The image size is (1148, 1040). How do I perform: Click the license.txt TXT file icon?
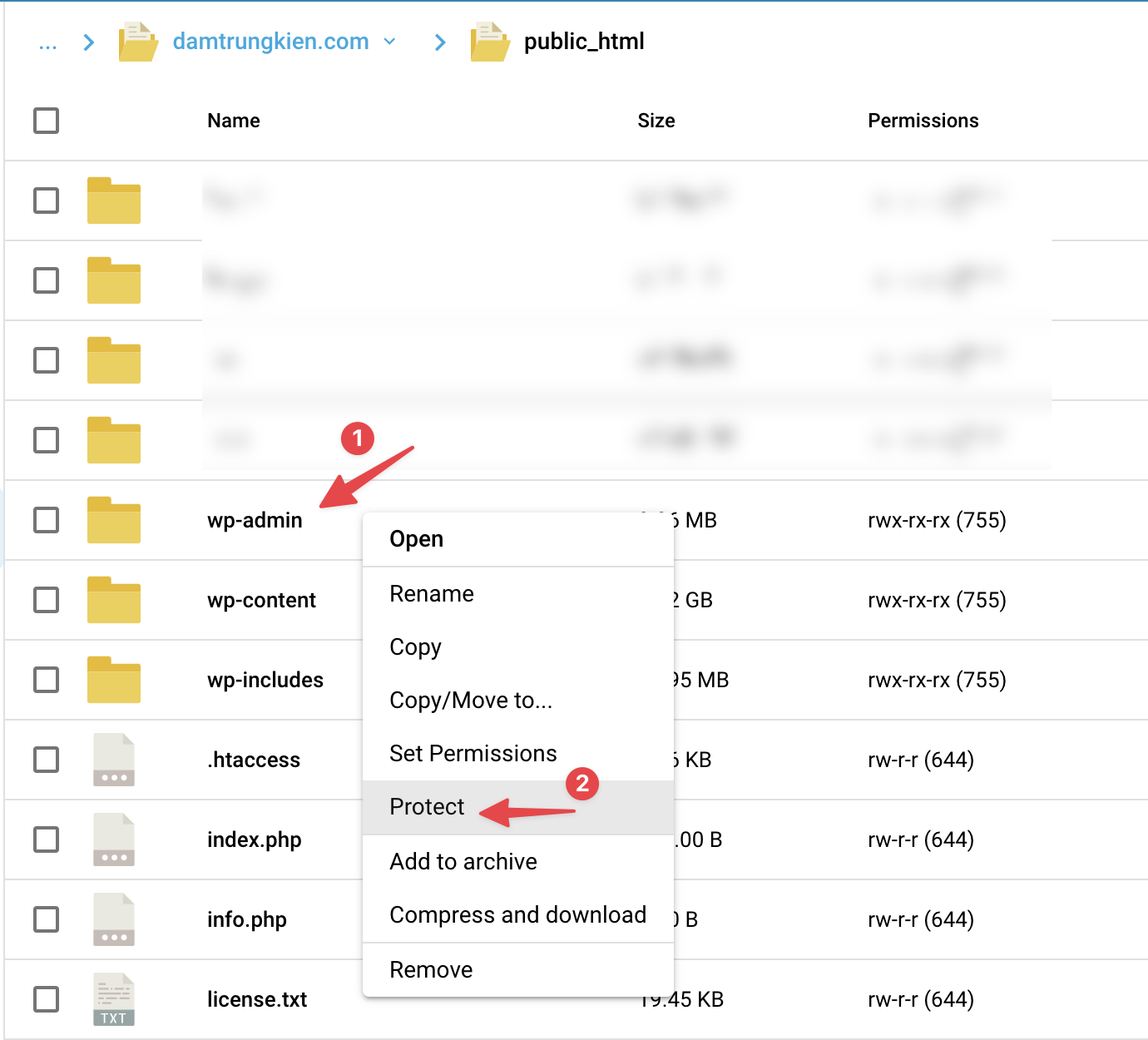tap(114, 999)
